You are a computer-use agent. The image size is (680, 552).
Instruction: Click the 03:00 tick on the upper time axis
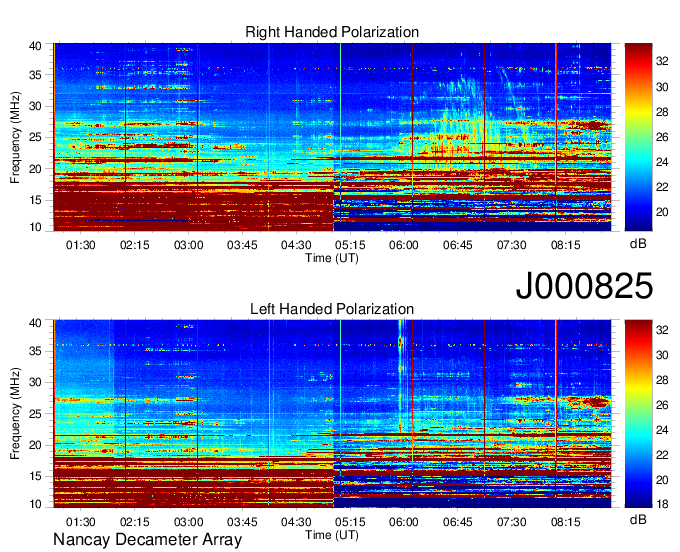tap(189, 245)
